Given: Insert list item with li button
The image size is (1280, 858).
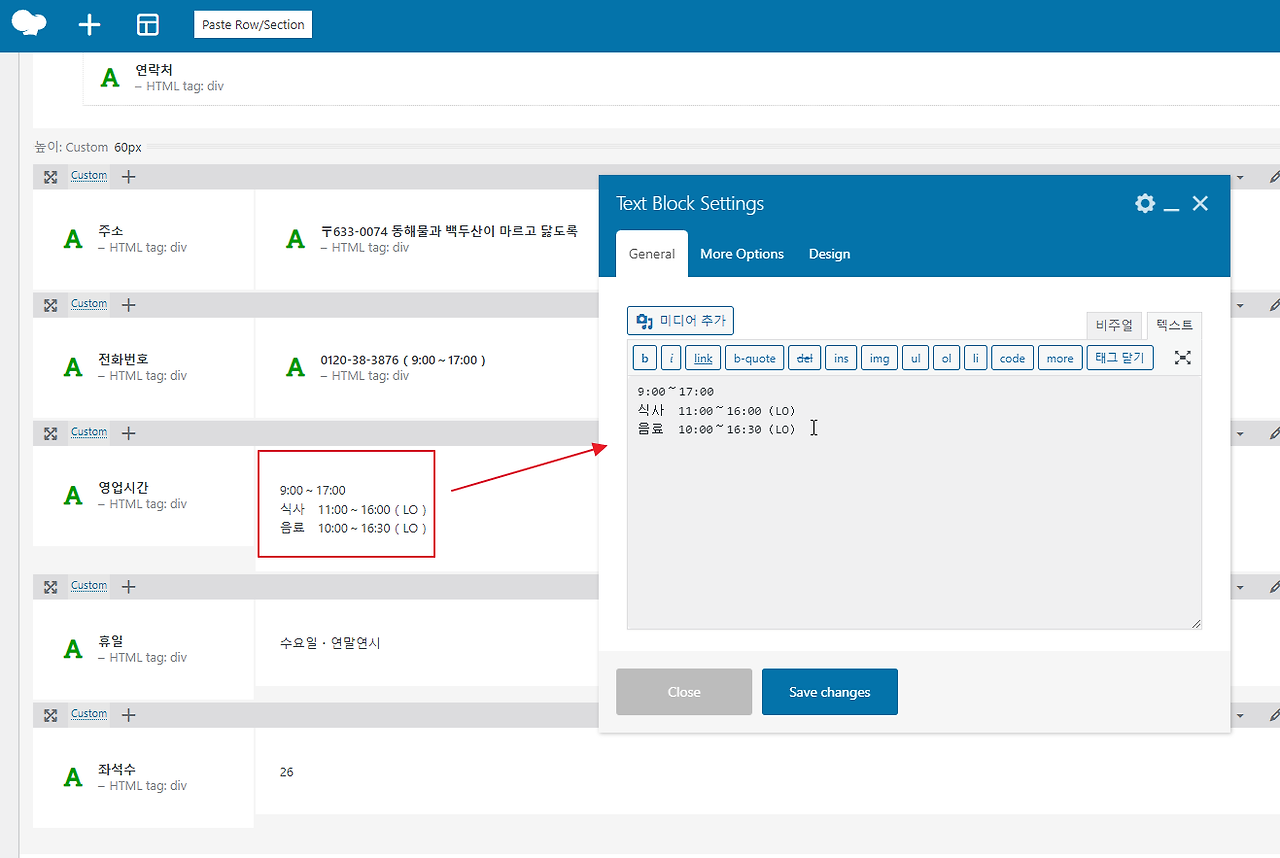Looking at the screenshot, I should coord(975,358).
